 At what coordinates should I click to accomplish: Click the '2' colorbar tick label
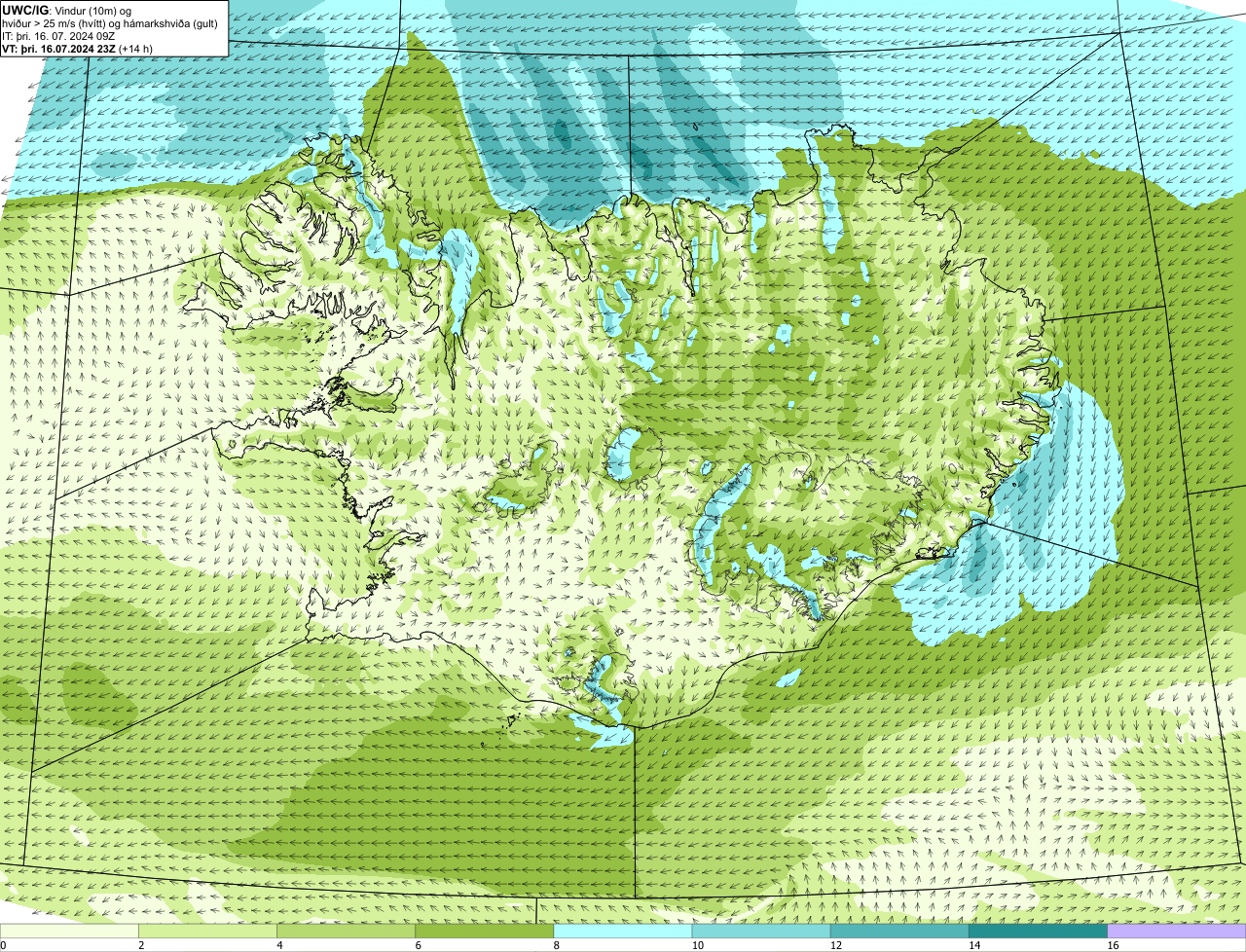coord(141,945)
